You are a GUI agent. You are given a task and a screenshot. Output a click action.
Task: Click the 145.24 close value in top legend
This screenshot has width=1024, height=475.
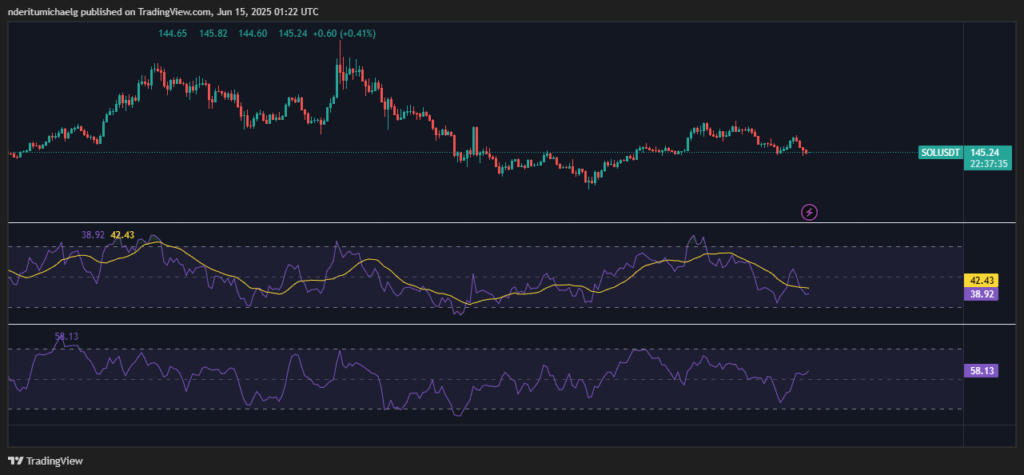click(x=295, y=33)
